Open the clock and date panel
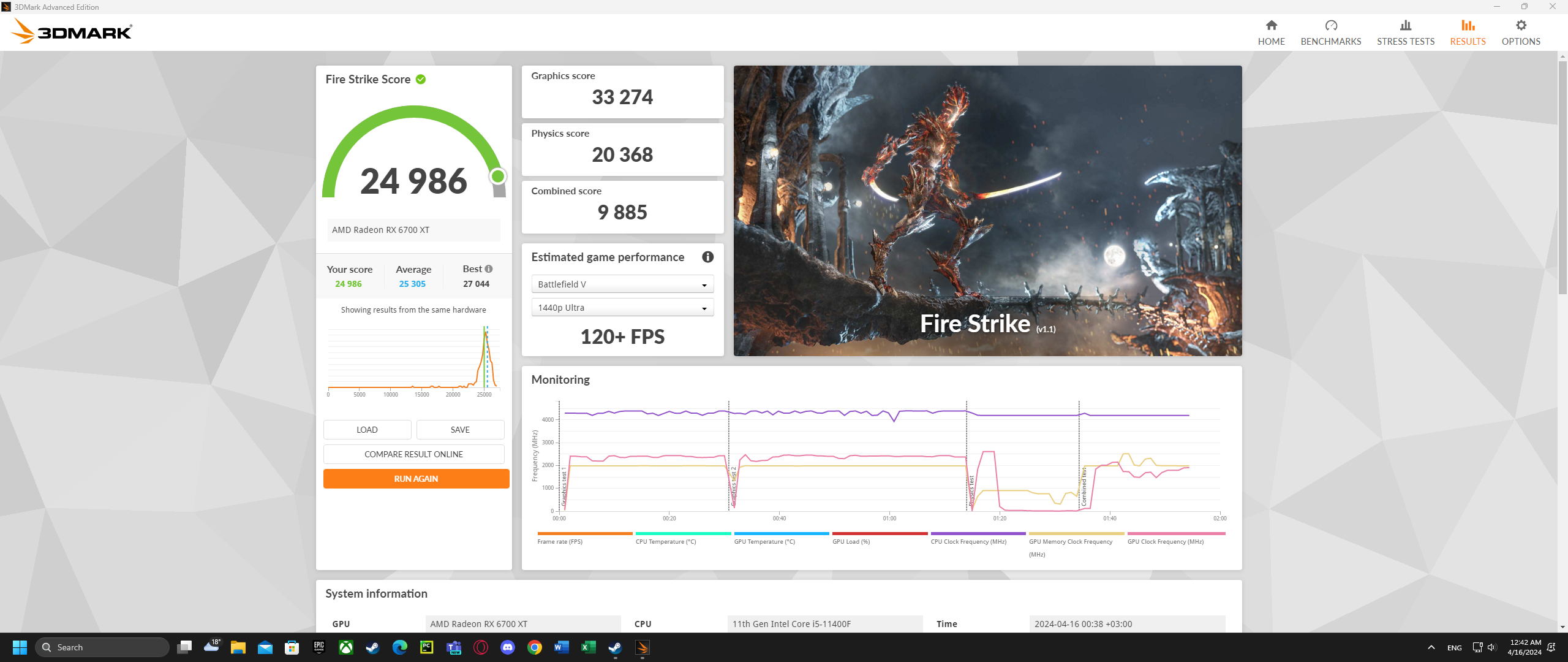 [x=1524, y=647]
